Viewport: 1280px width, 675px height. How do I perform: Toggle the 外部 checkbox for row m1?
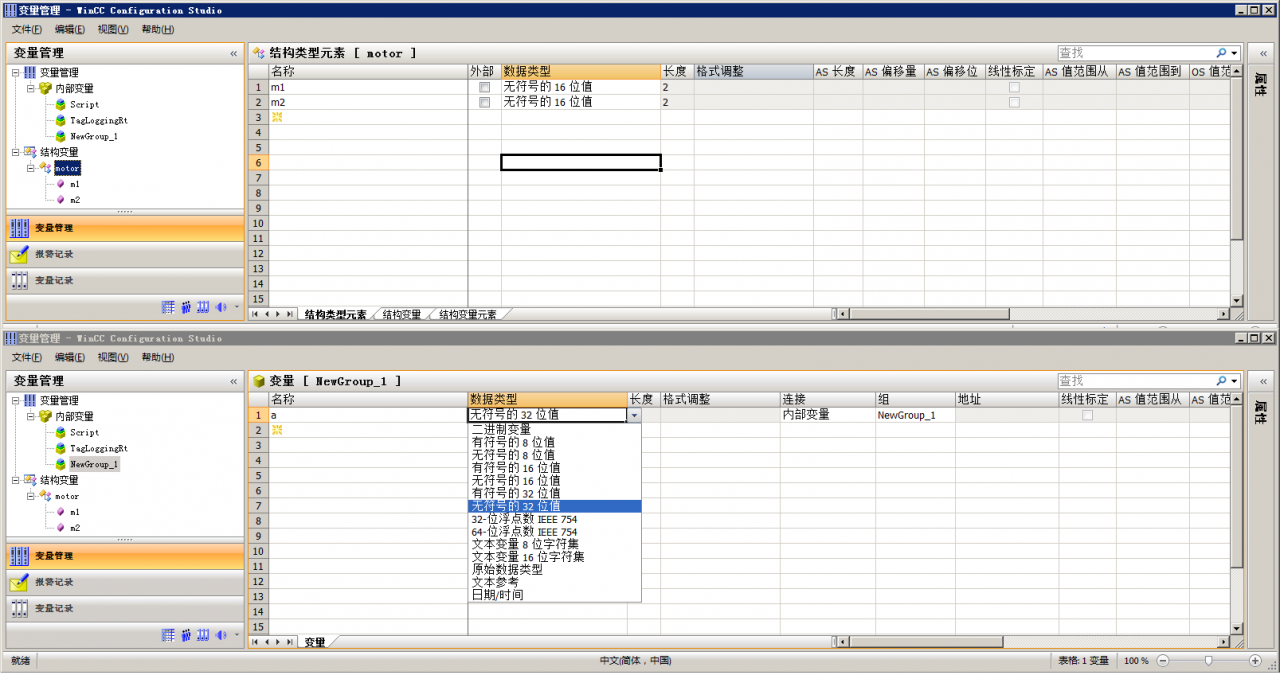[x=485, y=88]
